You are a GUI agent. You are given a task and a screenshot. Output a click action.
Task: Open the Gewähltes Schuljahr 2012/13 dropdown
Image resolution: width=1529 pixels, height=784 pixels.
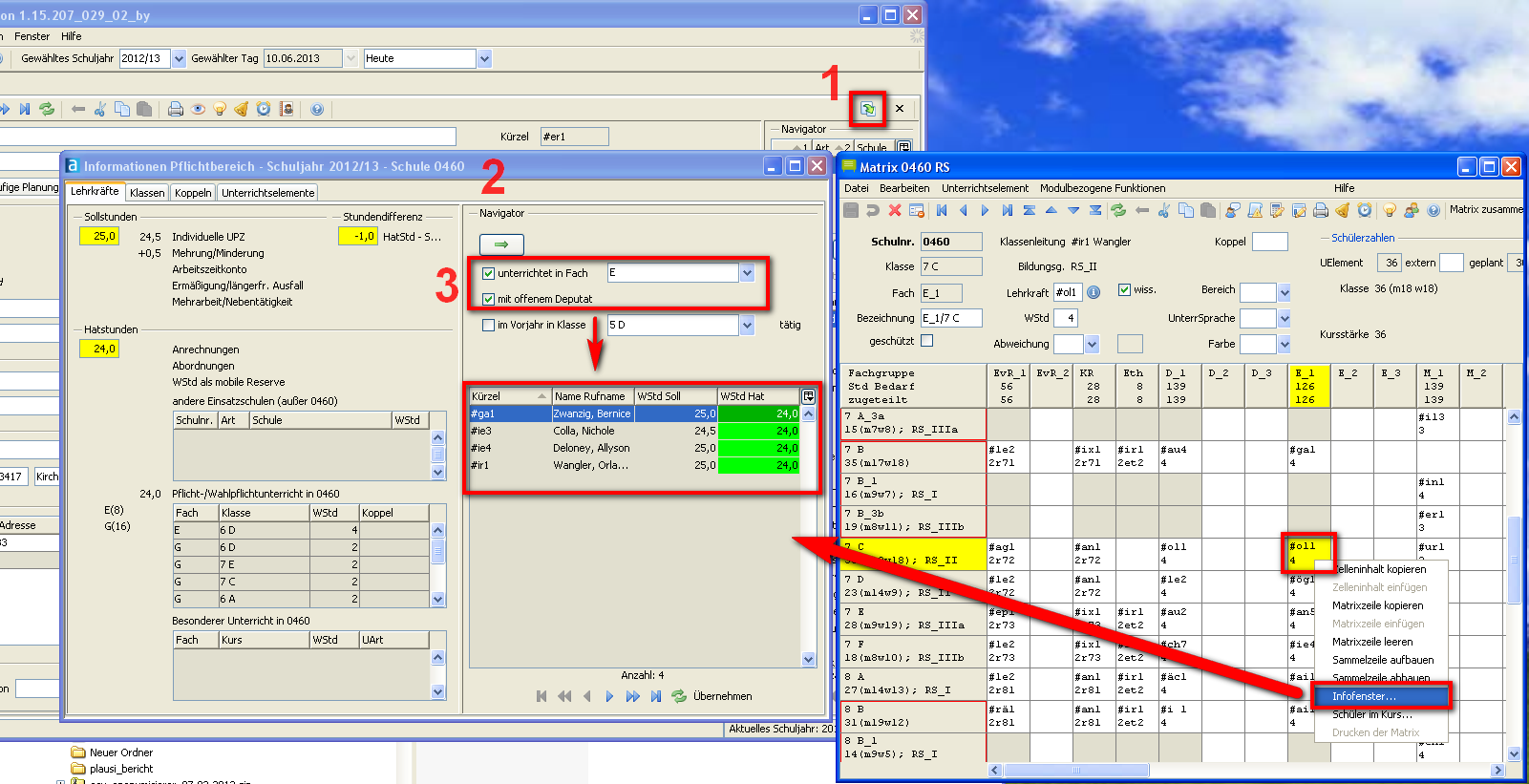[179, 58]
